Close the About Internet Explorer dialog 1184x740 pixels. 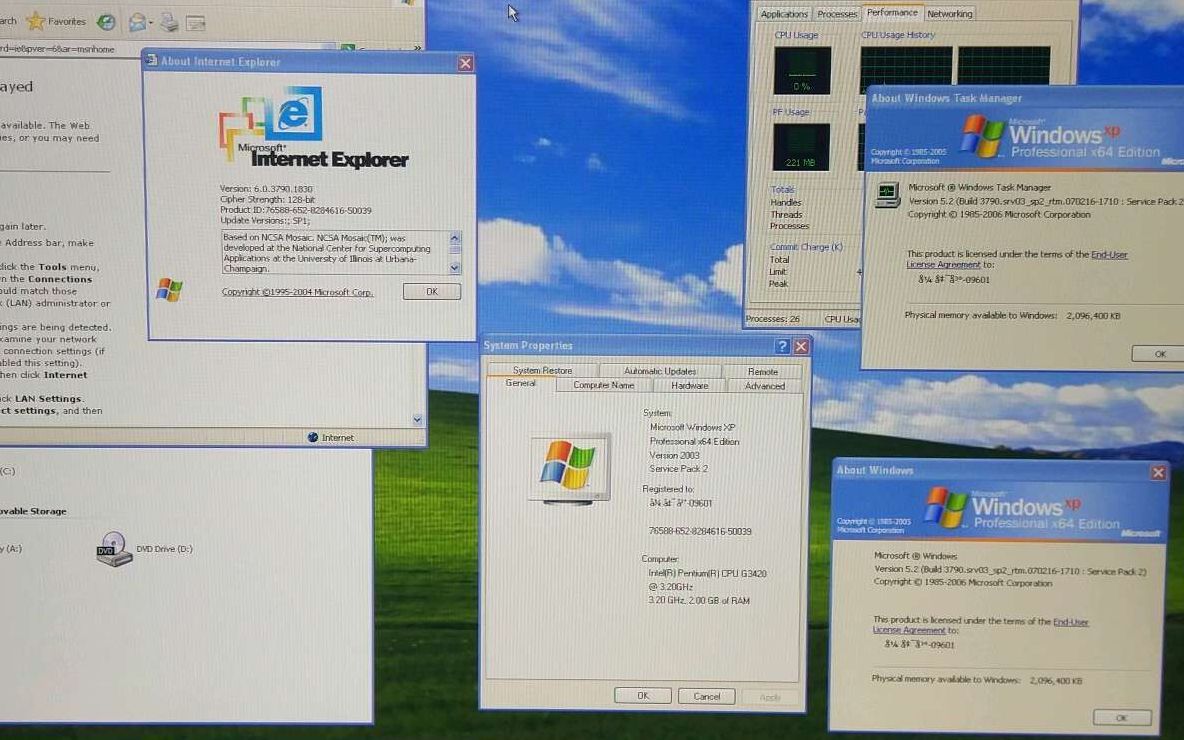click(x=465, y=63)
